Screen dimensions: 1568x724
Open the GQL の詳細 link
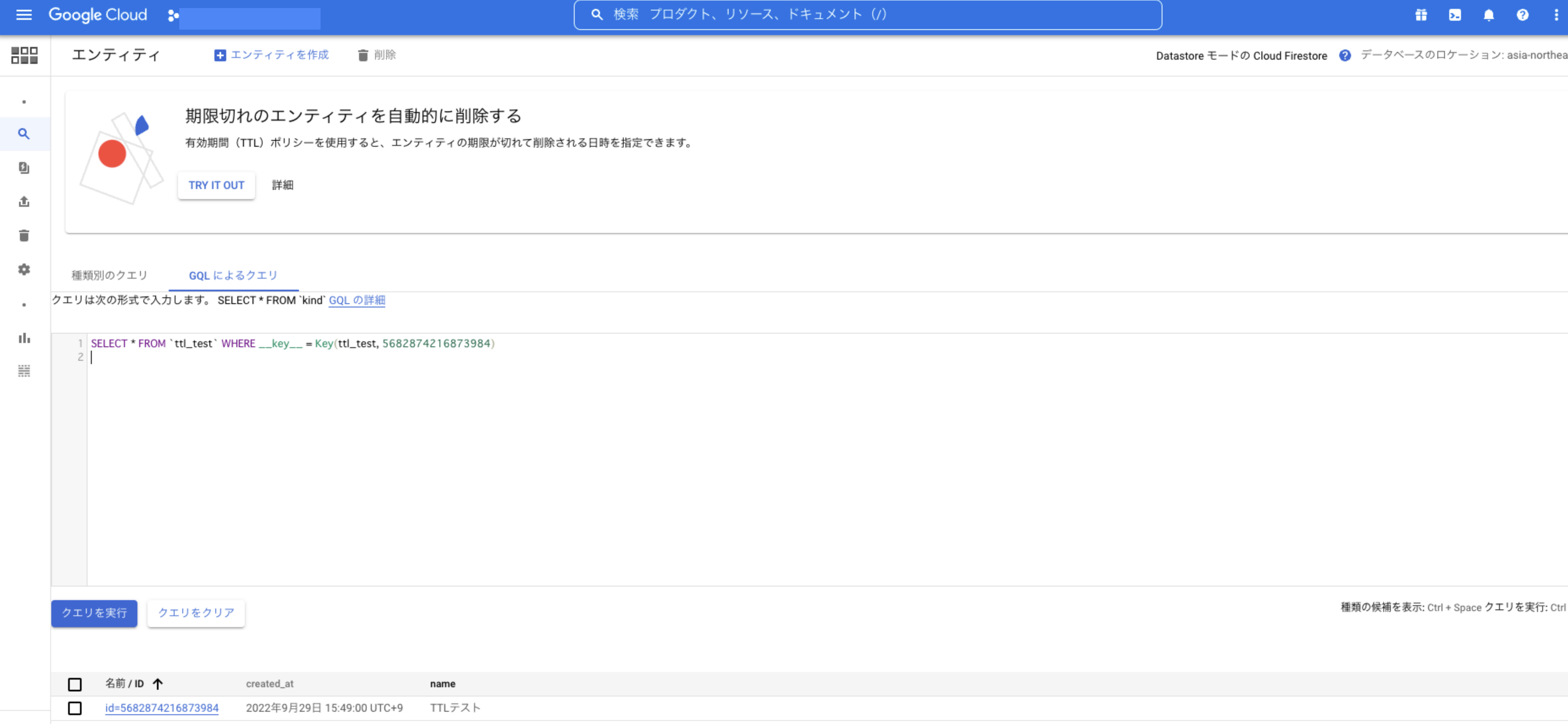pyautogui.click(x=357, y=300)
